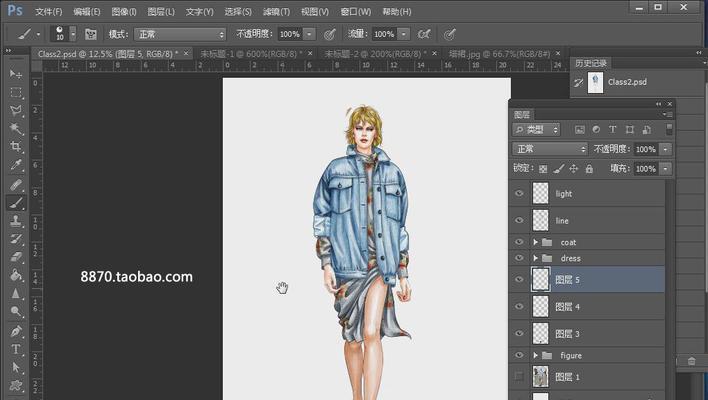Select the Magic Wand tool
The height and width of the screenshot is (400, 708).
click(16, 129)
